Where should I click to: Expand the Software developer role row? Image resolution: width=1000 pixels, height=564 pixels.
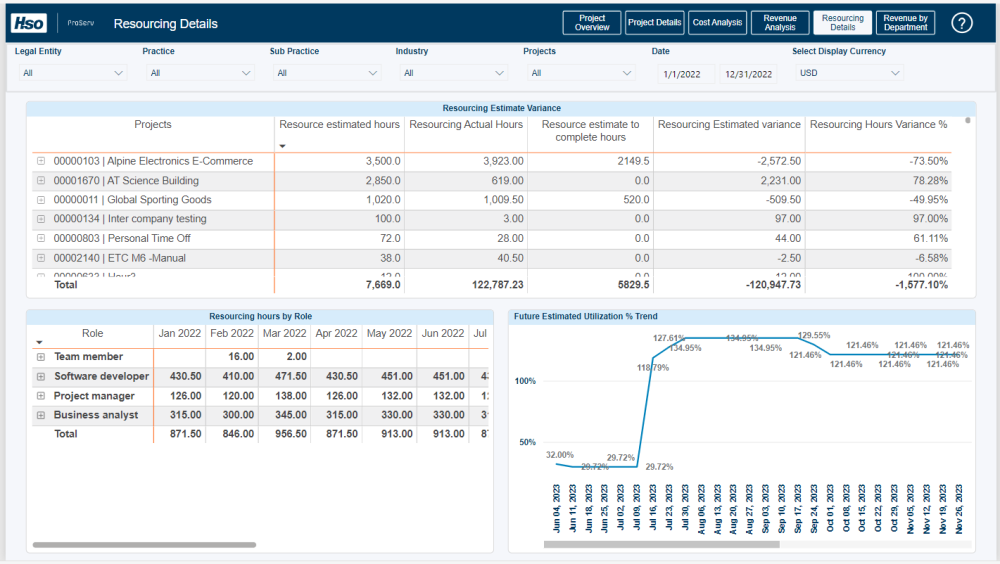coord(41,377)
